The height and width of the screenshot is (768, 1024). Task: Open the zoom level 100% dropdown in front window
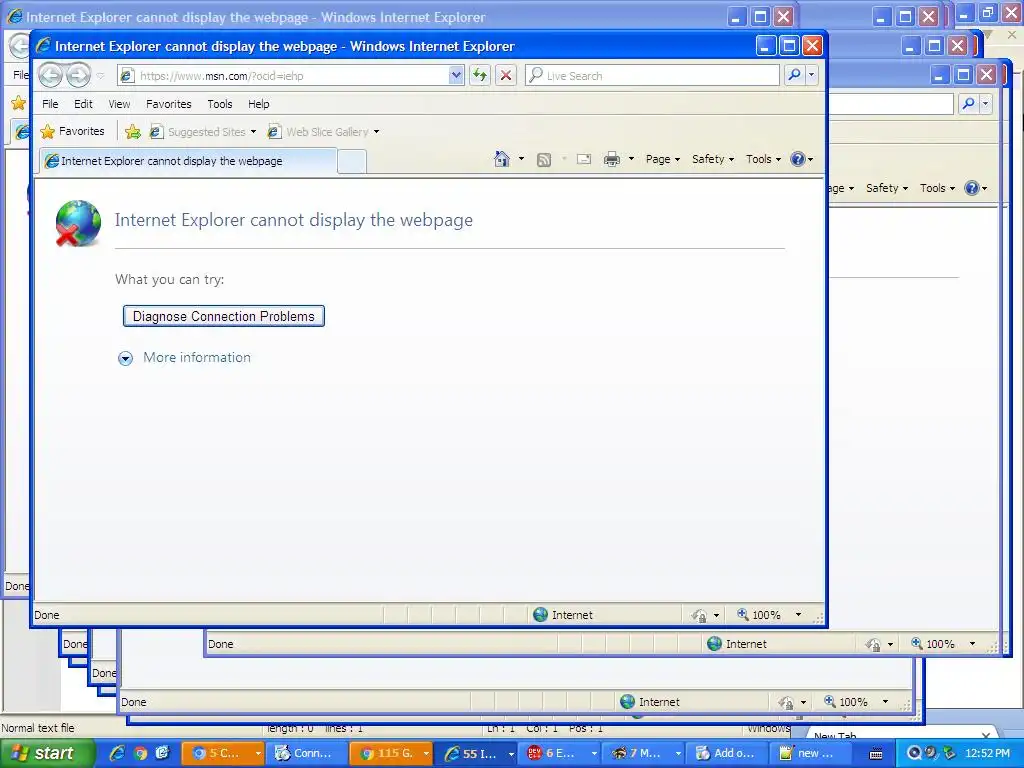798,615
